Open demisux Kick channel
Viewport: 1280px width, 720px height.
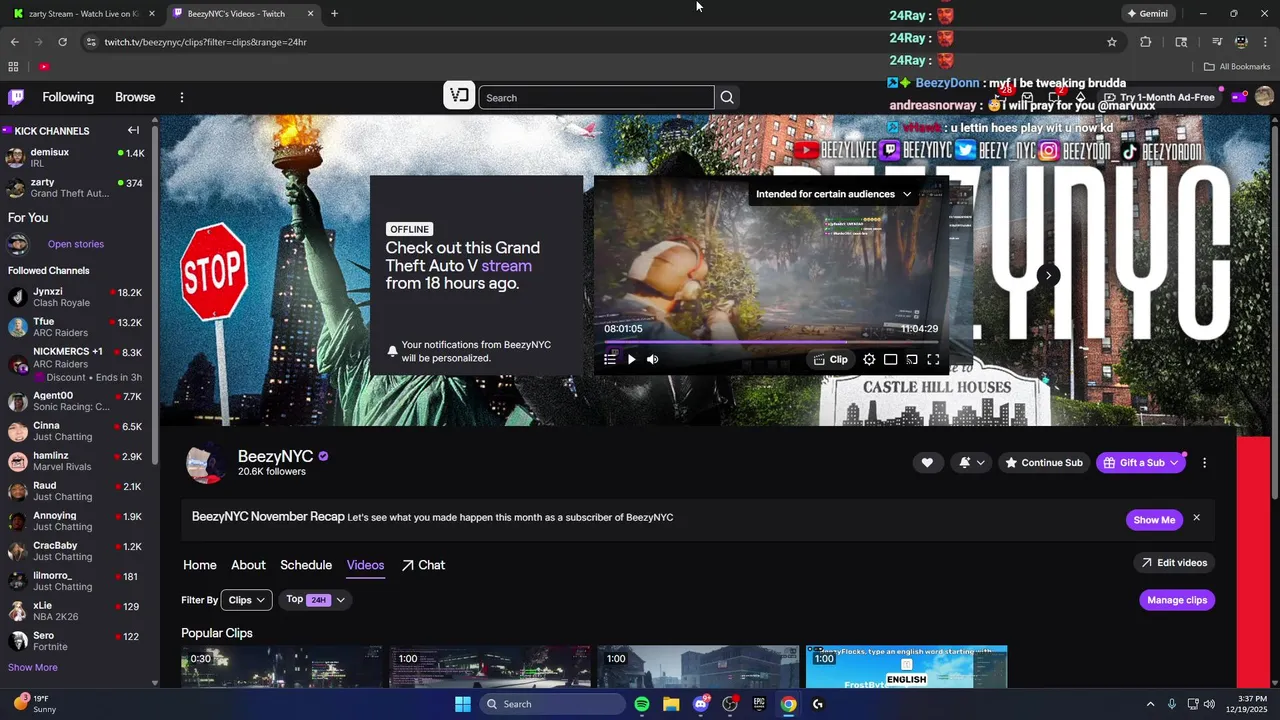(76, 158)
